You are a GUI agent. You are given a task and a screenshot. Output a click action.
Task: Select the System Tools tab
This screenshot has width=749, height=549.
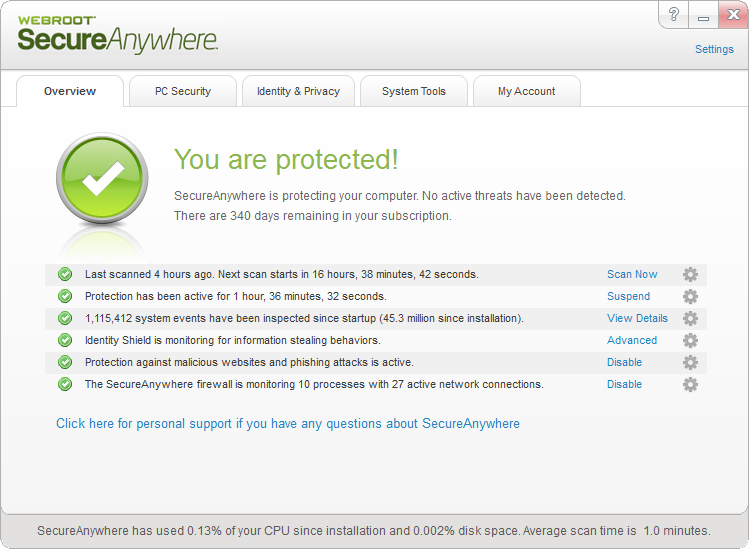coord(414,91)
